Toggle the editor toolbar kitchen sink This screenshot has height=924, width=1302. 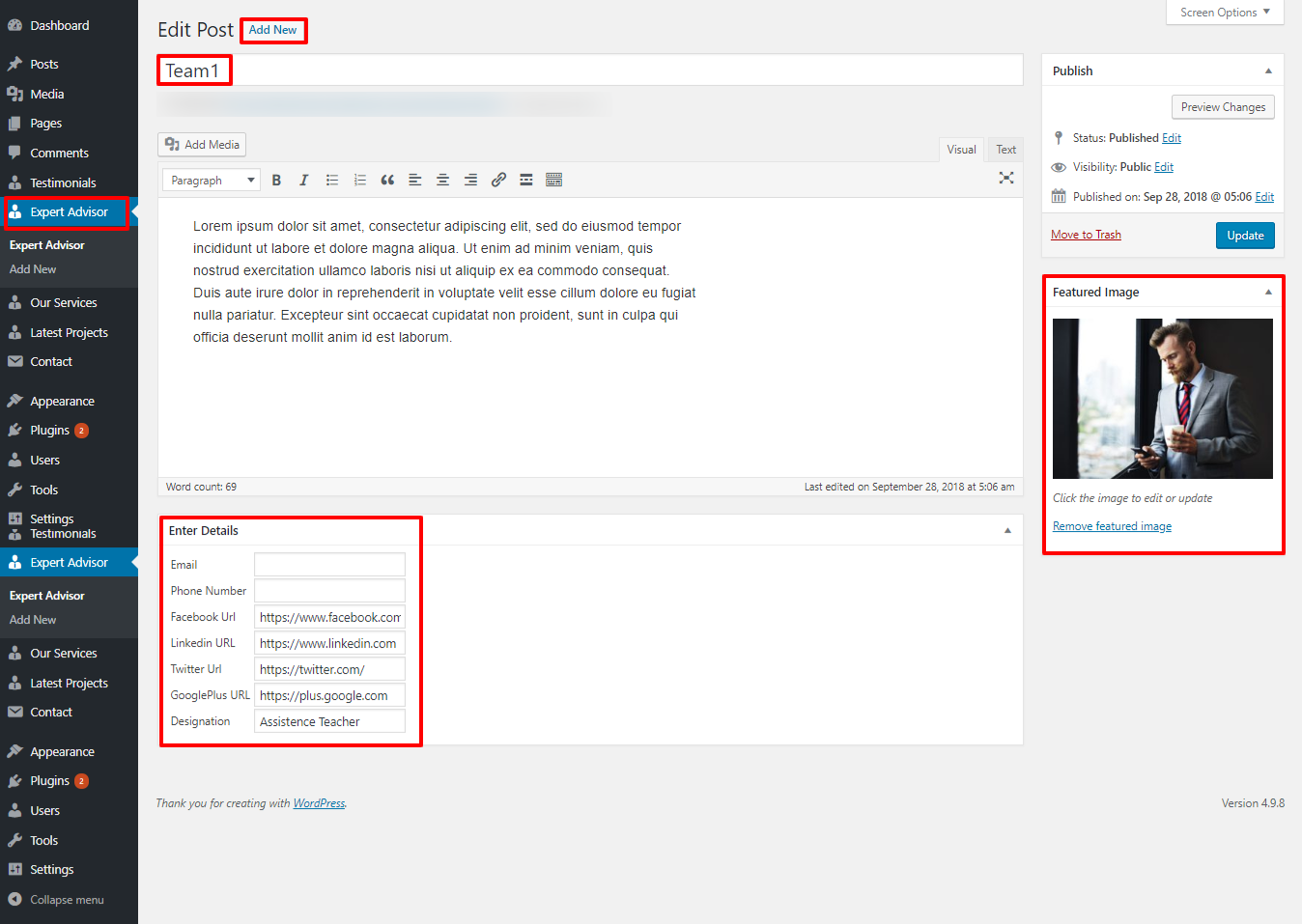point(553,181)
